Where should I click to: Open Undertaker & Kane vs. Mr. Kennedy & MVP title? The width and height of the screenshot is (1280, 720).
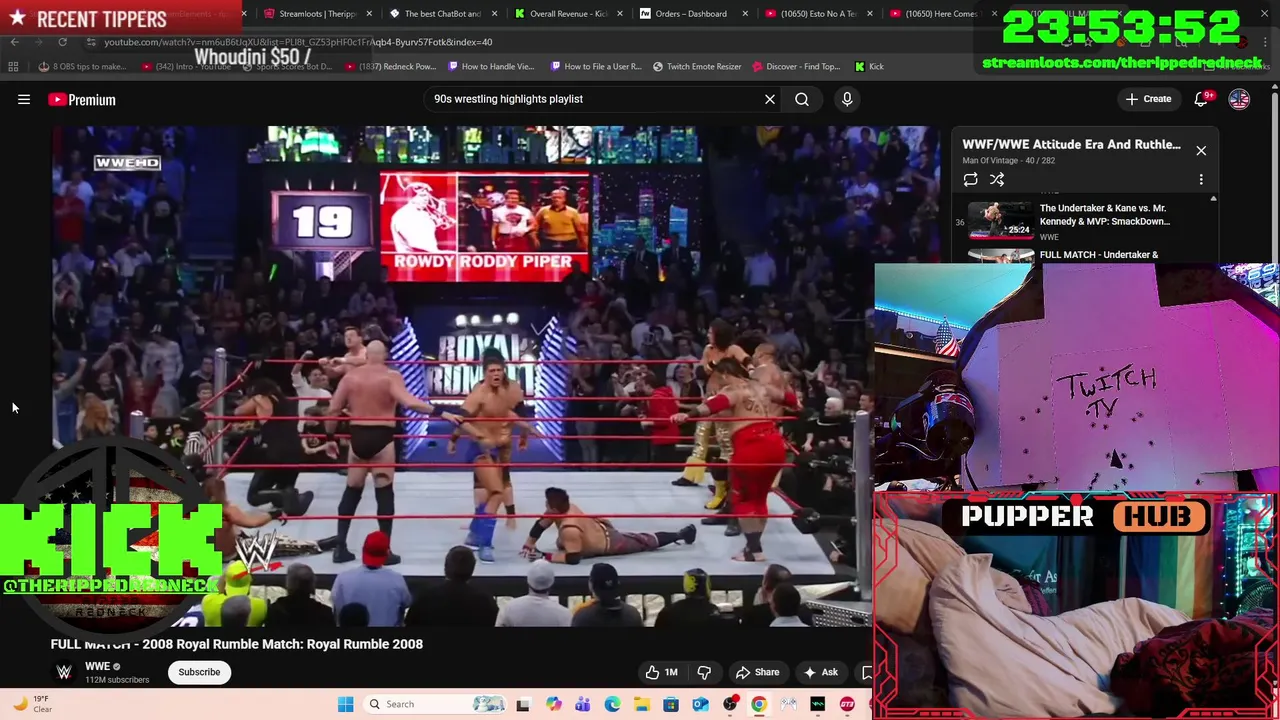(x=1104, y=215)
